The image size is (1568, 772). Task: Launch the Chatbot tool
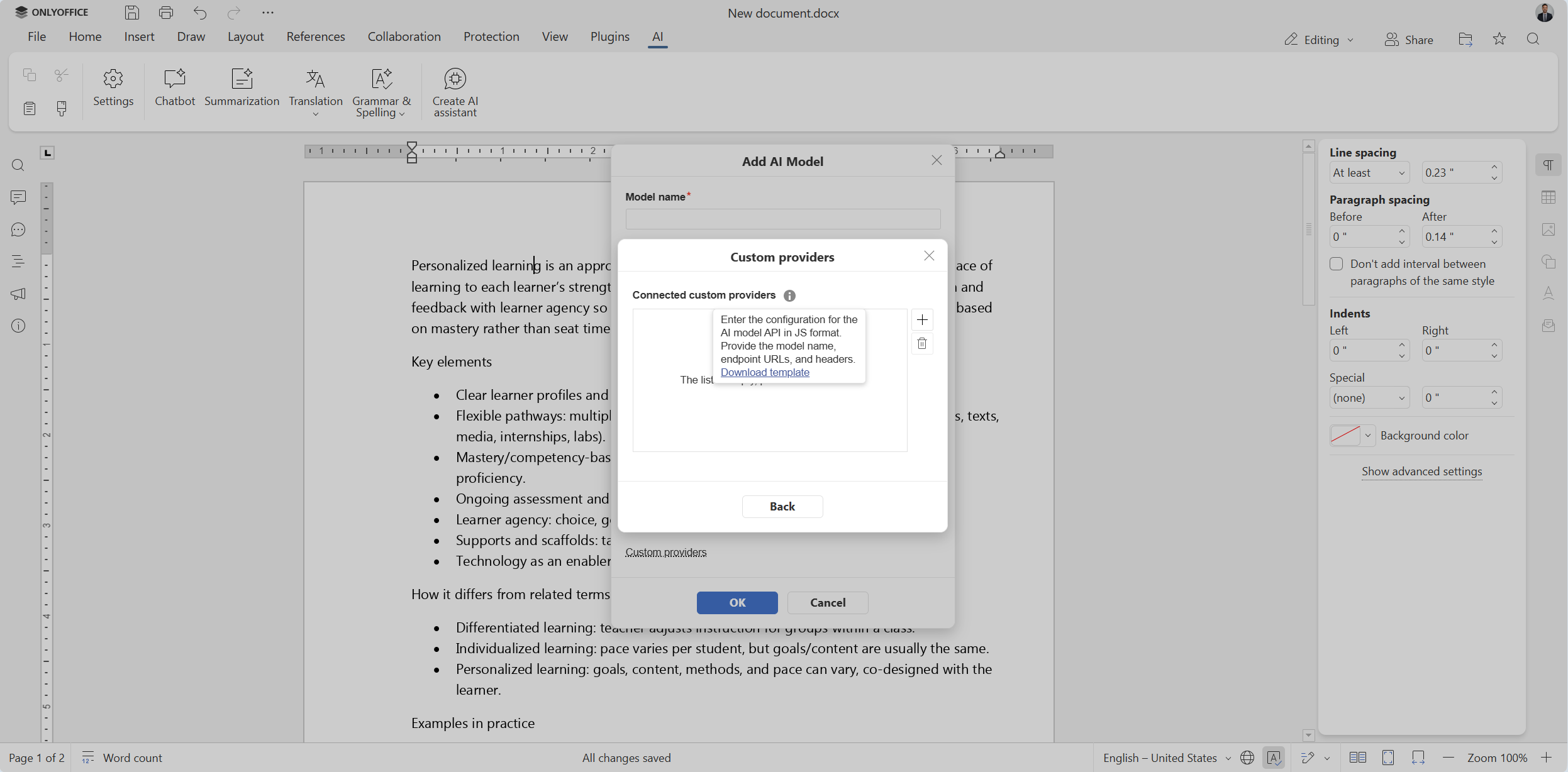point(175,88)
